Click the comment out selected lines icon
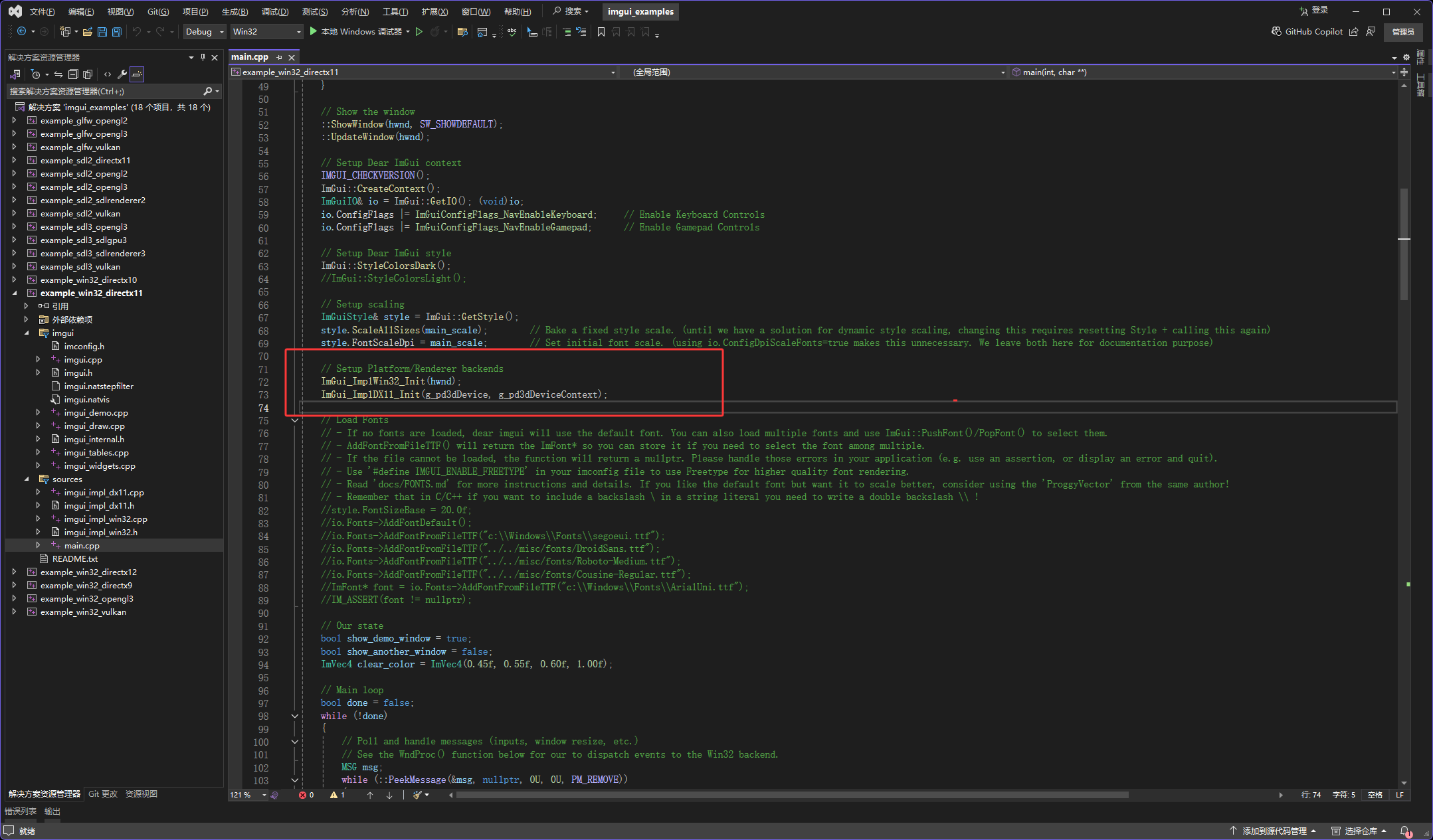 (x=581, y=31)
